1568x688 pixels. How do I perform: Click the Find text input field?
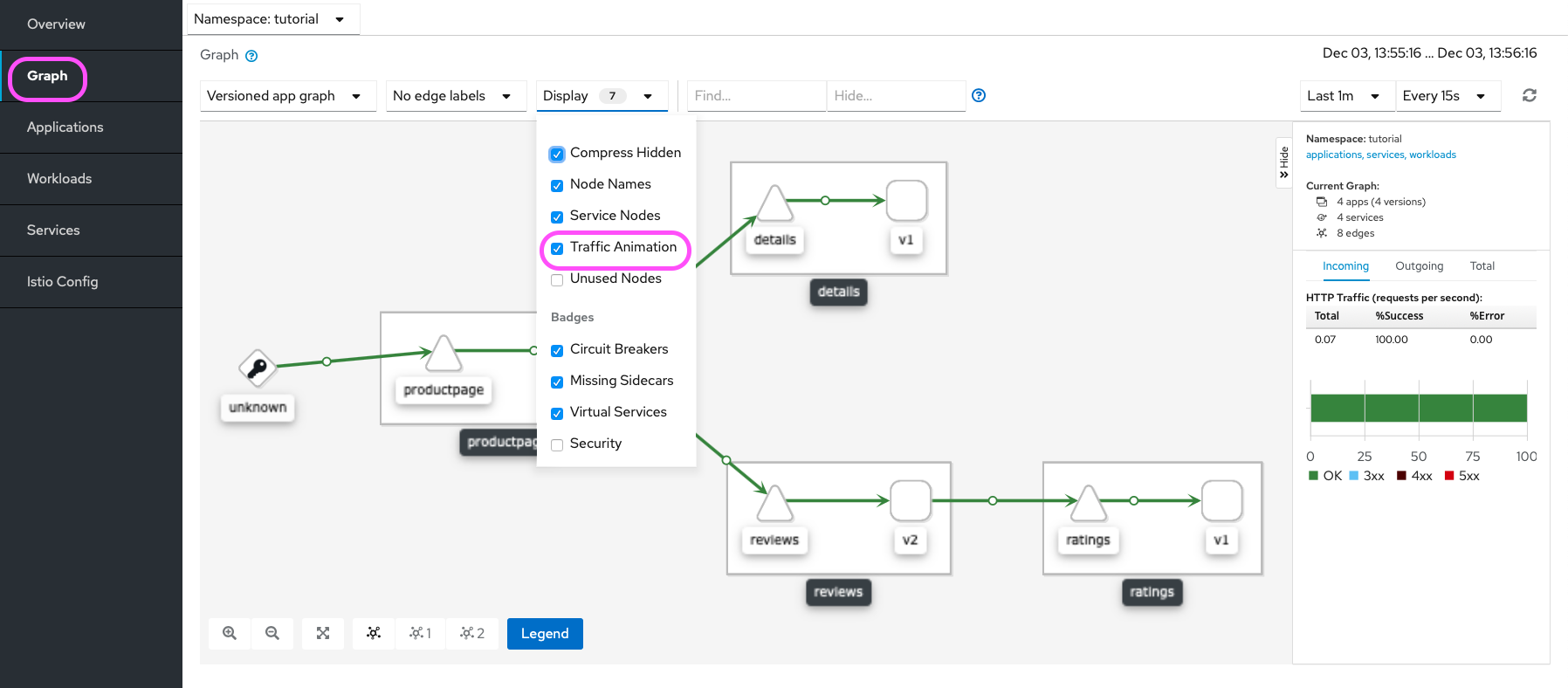pyautogui.click(x=756, y=96)
